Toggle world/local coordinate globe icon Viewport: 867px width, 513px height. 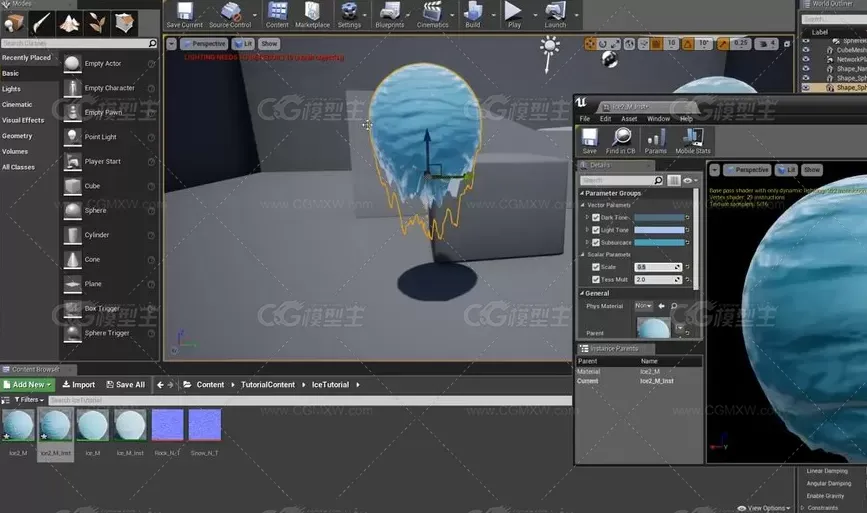point(629,44)
